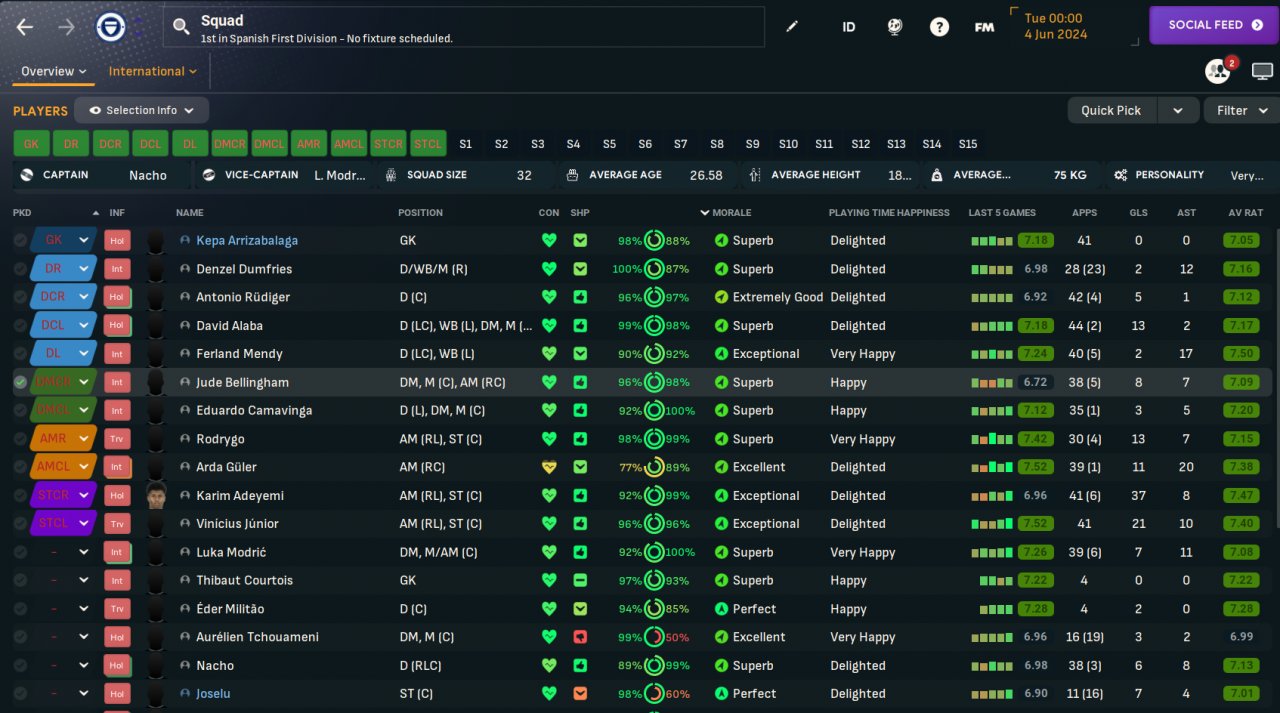Click Jude Bellingham's last 5 games bars

tap(991, 382)
